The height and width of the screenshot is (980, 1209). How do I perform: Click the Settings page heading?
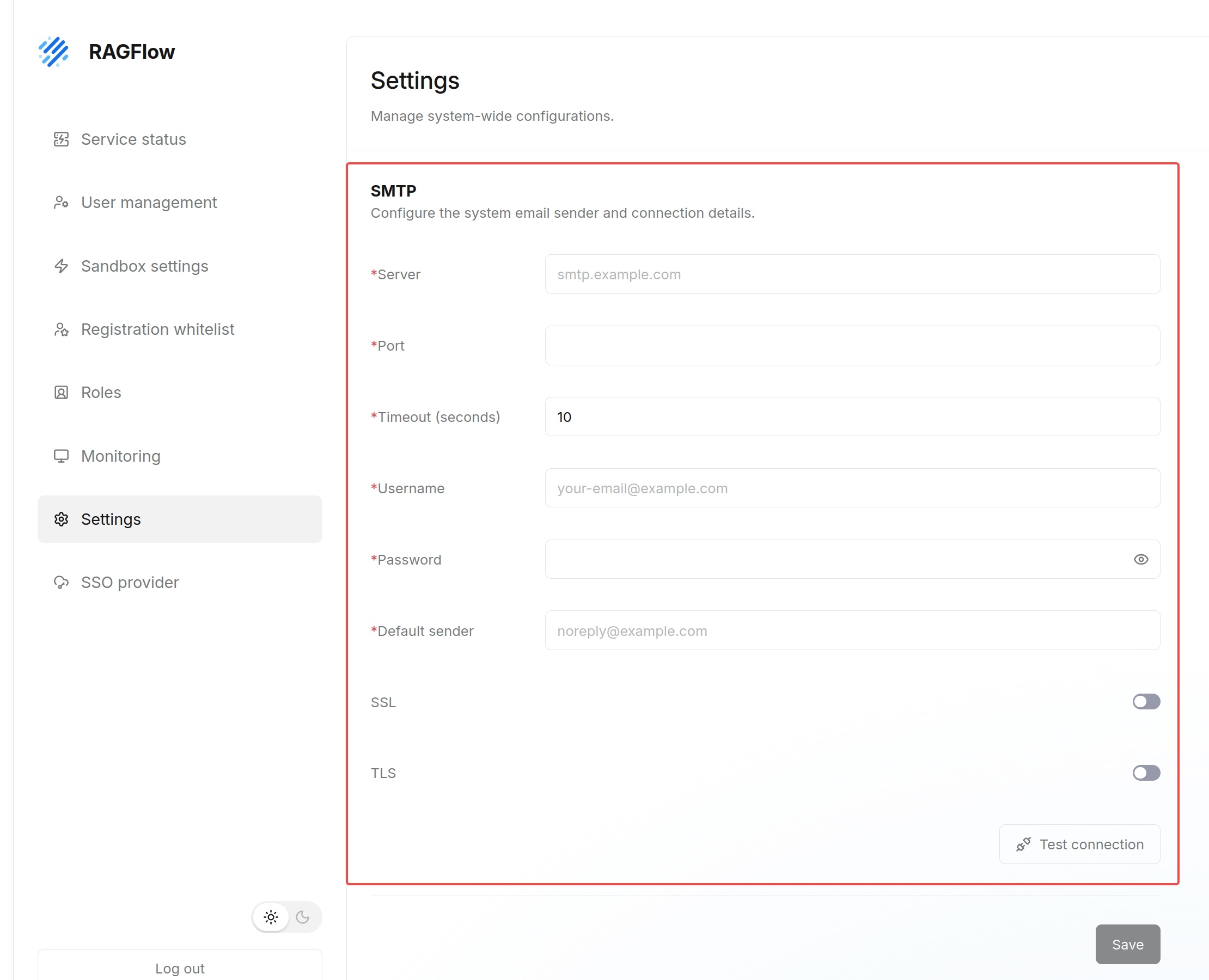click(x=415, y=81)
